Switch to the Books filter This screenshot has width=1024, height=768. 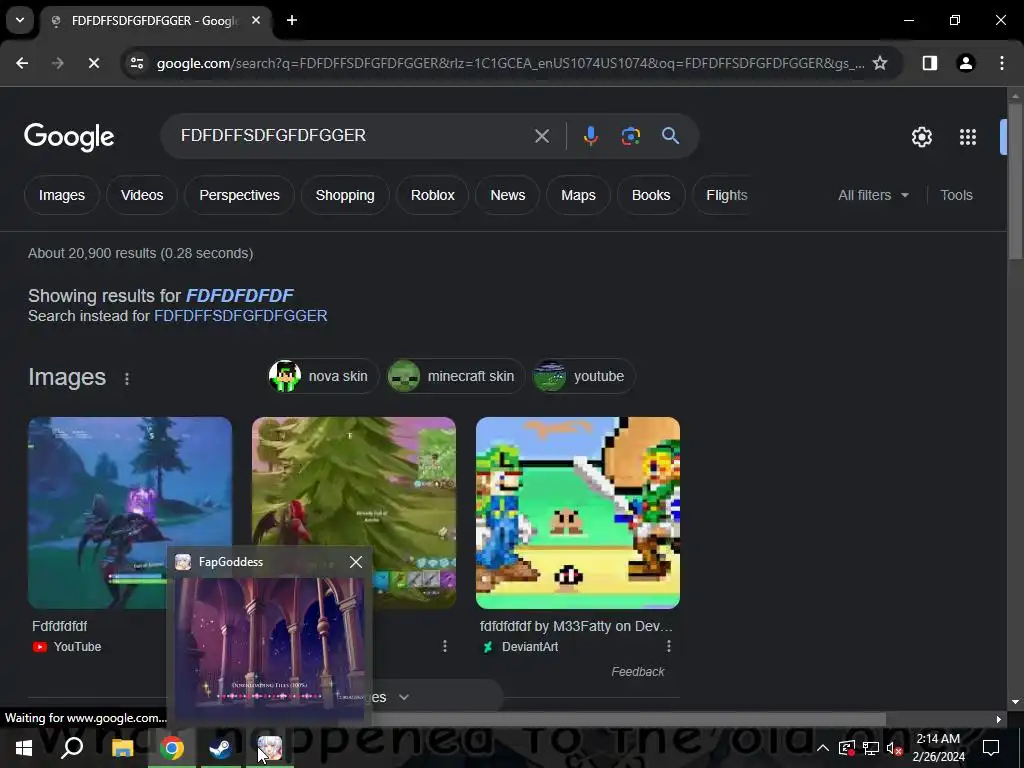[x=650, y=195]
